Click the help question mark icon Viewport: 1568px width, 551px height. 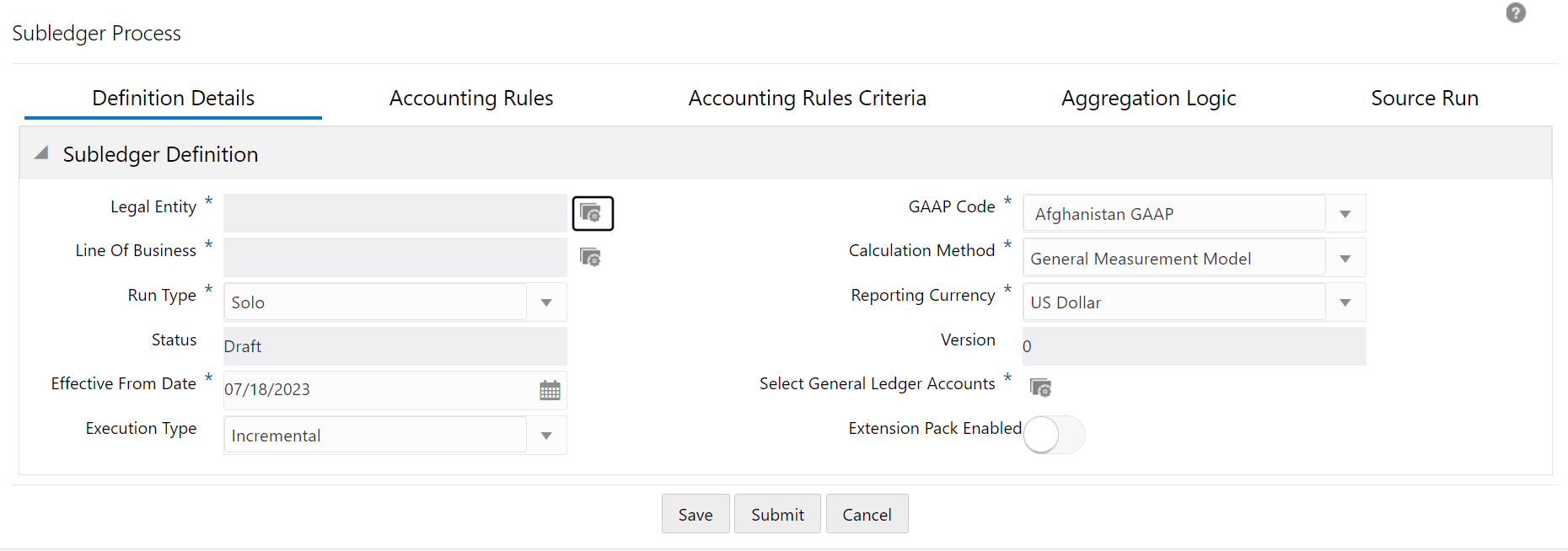click(x=1515, y=13)
